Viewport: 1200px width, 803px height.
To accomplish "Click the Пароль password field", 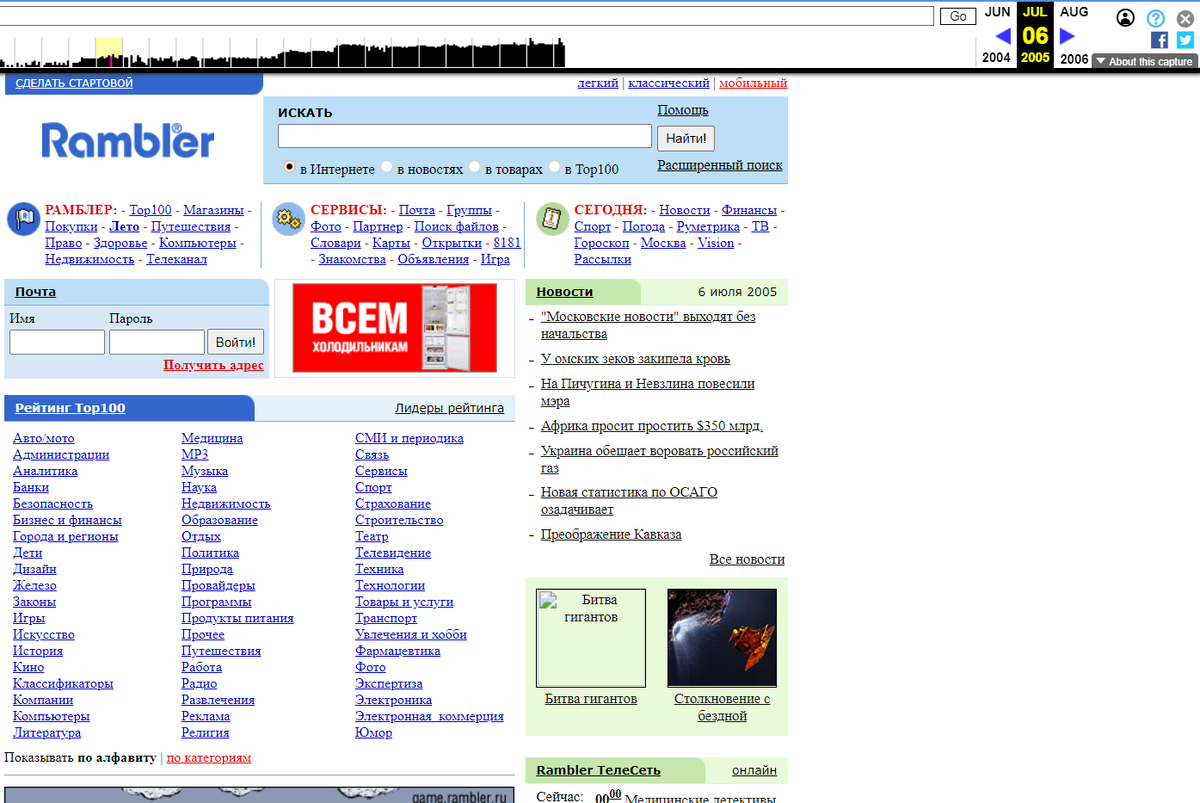I will click(157, 342).
